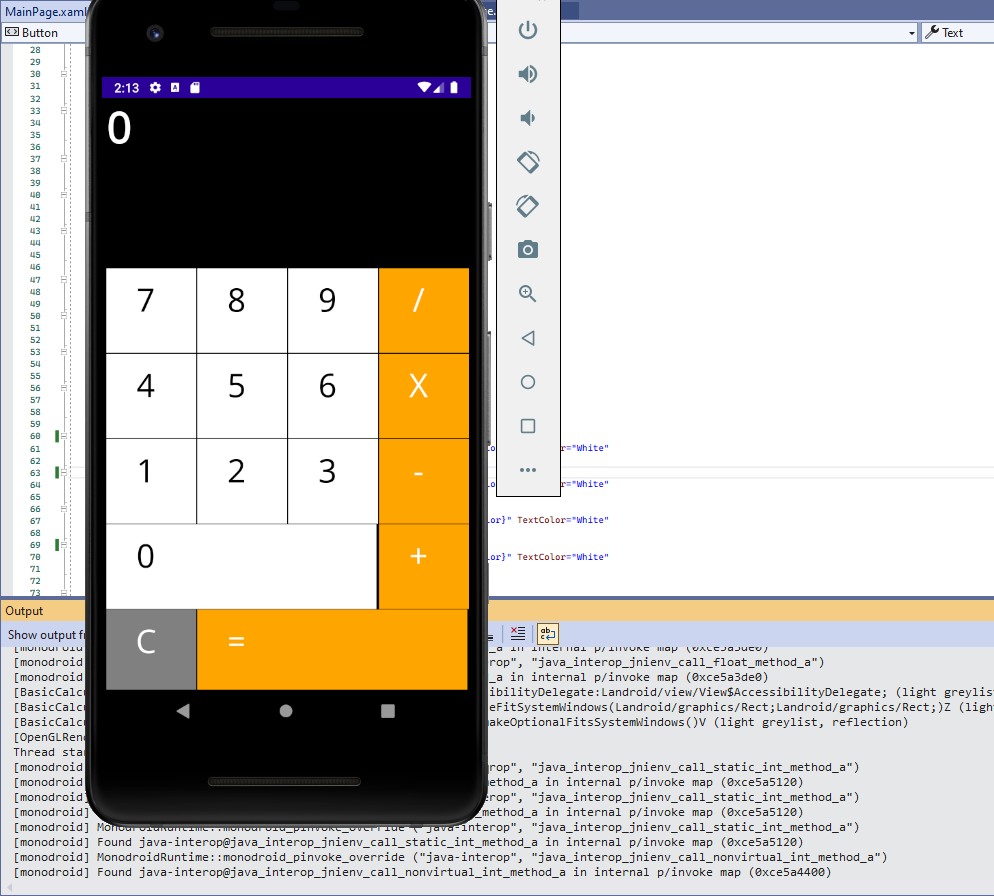
Task: Click the volume up emulator icon
Action: coord(528,74)
